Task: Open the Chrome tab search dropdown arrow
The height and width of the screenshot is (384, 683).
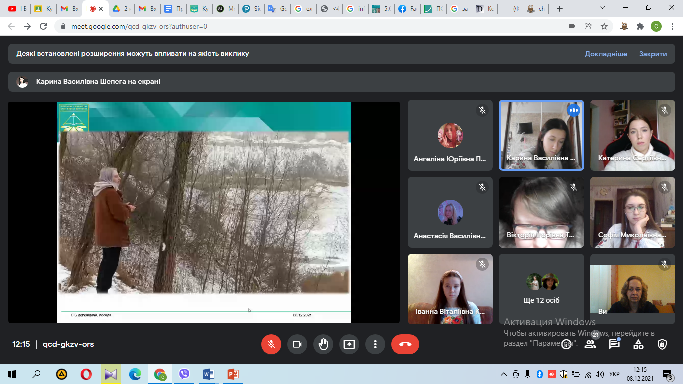Action: click(x=602, y=8)
